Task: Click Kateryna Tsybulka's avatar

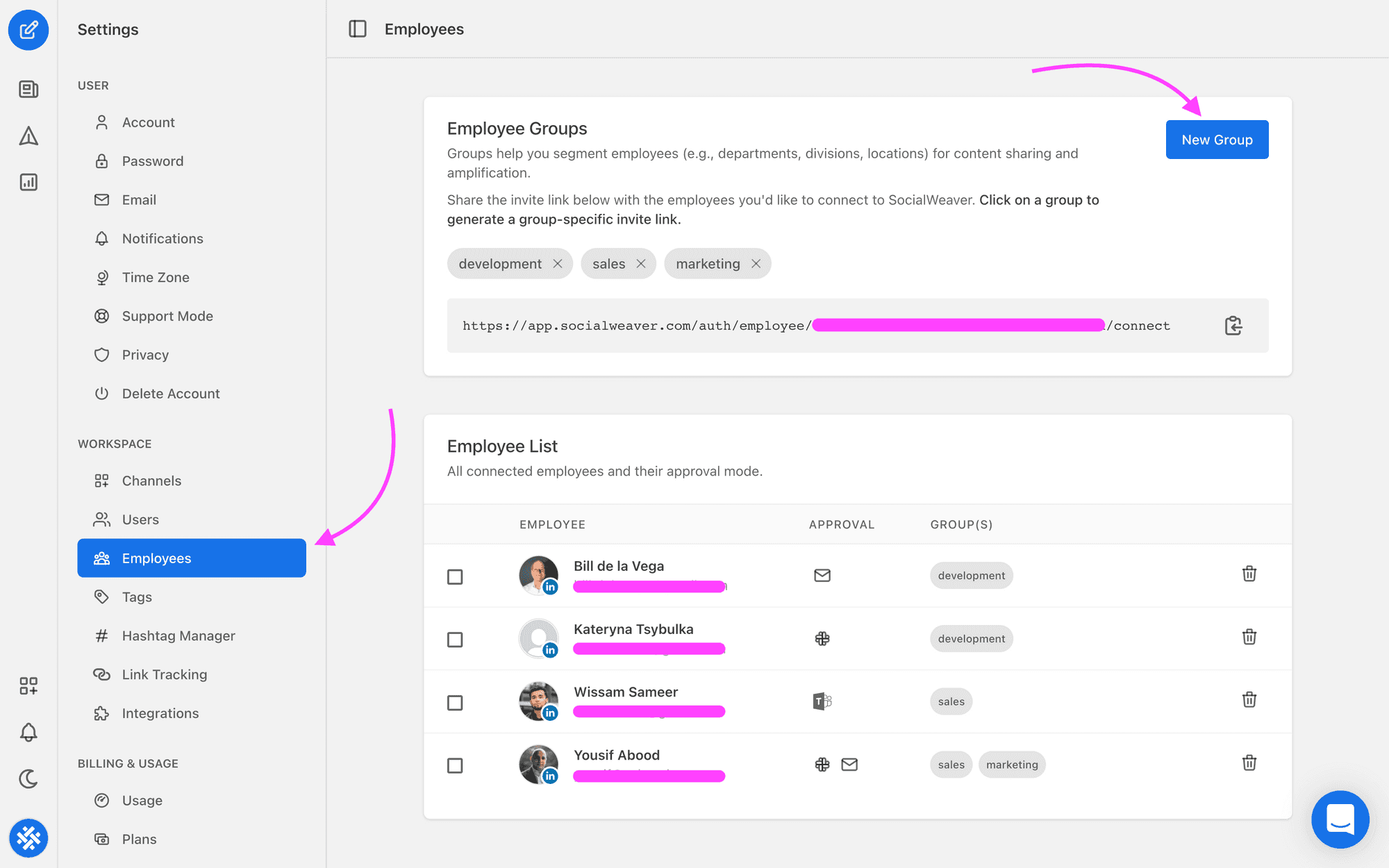Action: [539, 638]
